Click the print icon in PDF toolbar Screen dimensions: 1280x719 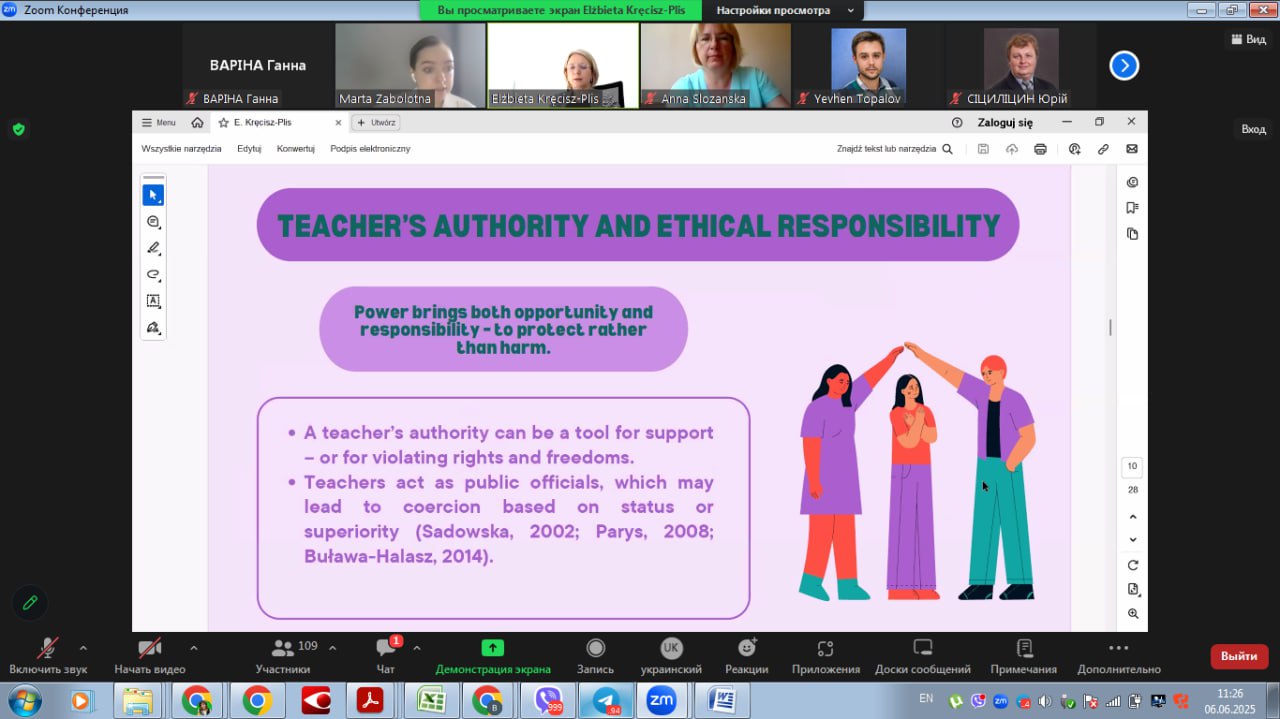point(1040,149)
